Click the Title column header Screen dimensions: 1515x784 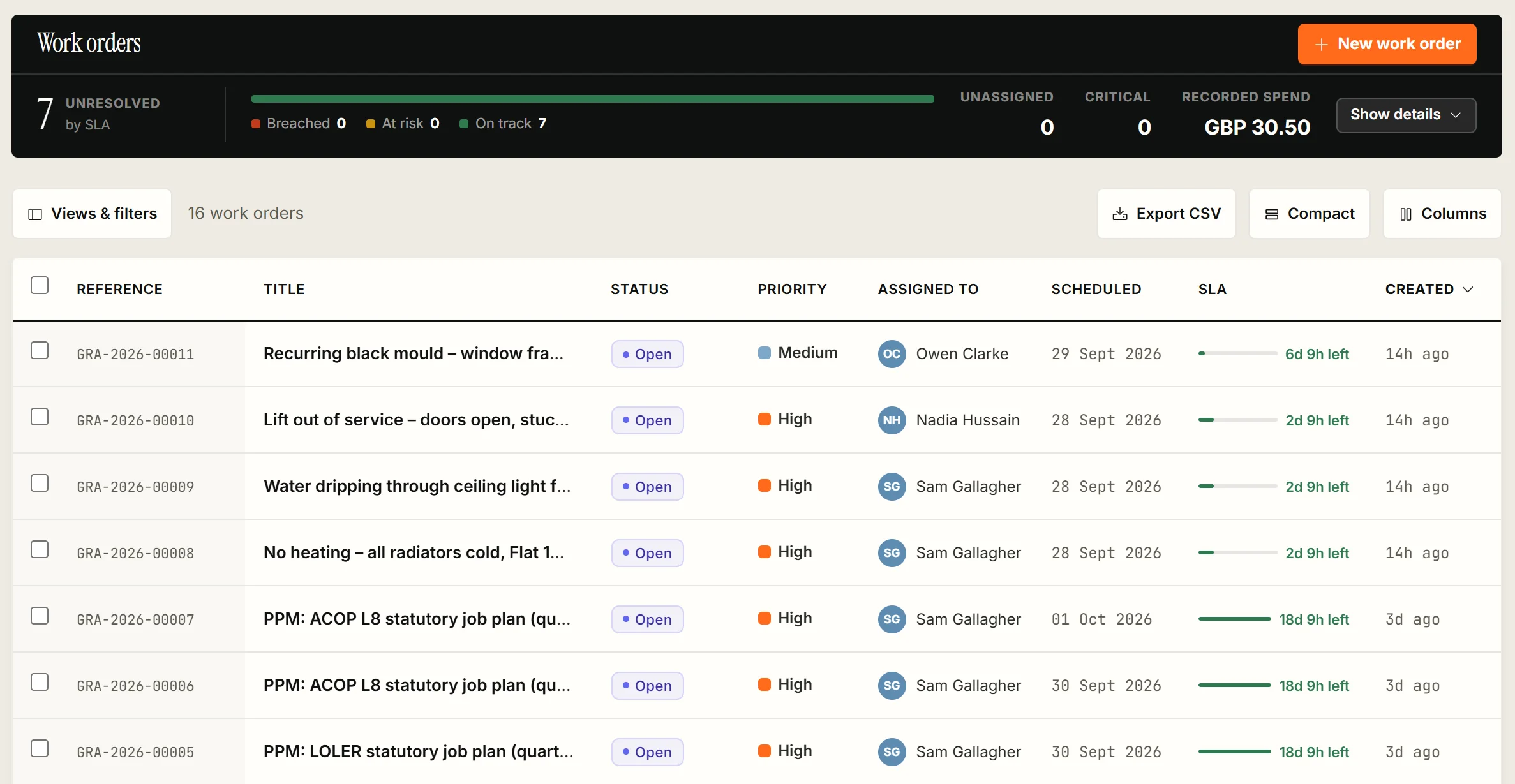284,290
